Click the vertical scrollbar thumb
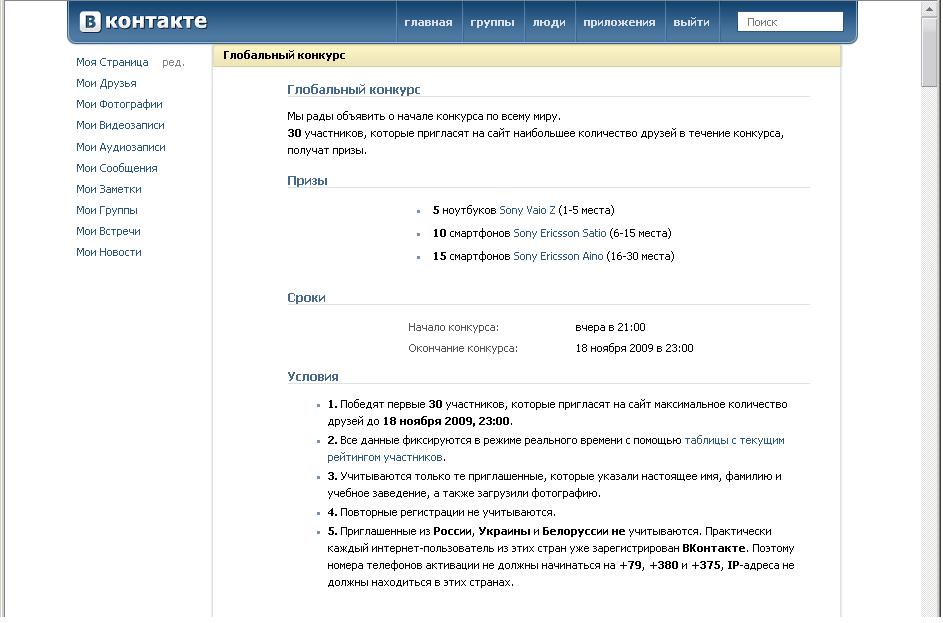This screenshot has width=943, height=623. (x=930, y=53)
